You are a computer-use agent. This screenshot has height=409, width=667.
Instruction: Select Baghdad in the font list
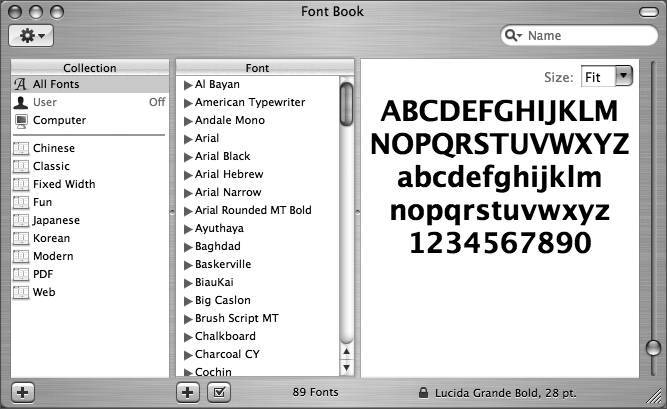(x=217, y=246)
